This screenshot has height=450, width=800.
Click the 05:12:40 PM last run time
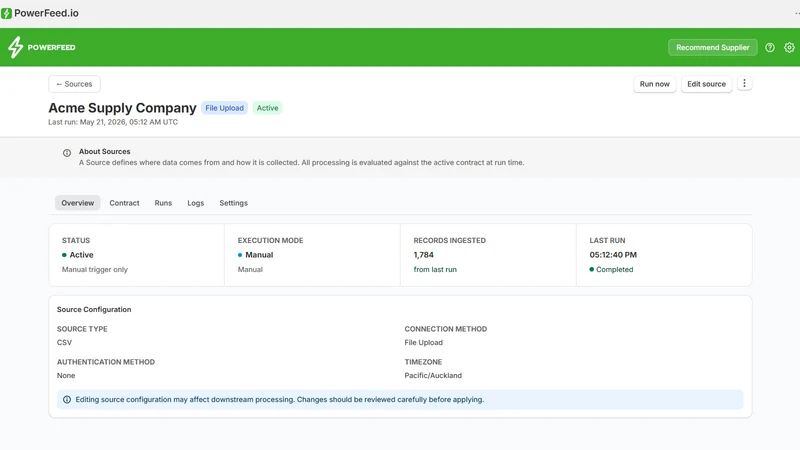[613, 255]
